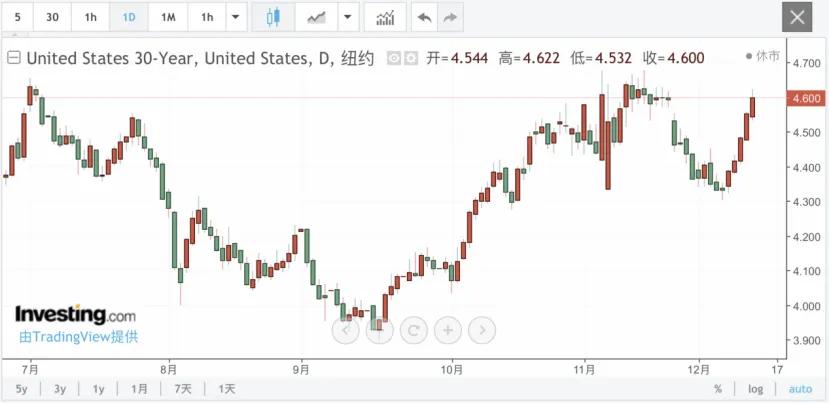
Task: Move the chart left with the arrow circle
Action: click(x=346, y=331)
